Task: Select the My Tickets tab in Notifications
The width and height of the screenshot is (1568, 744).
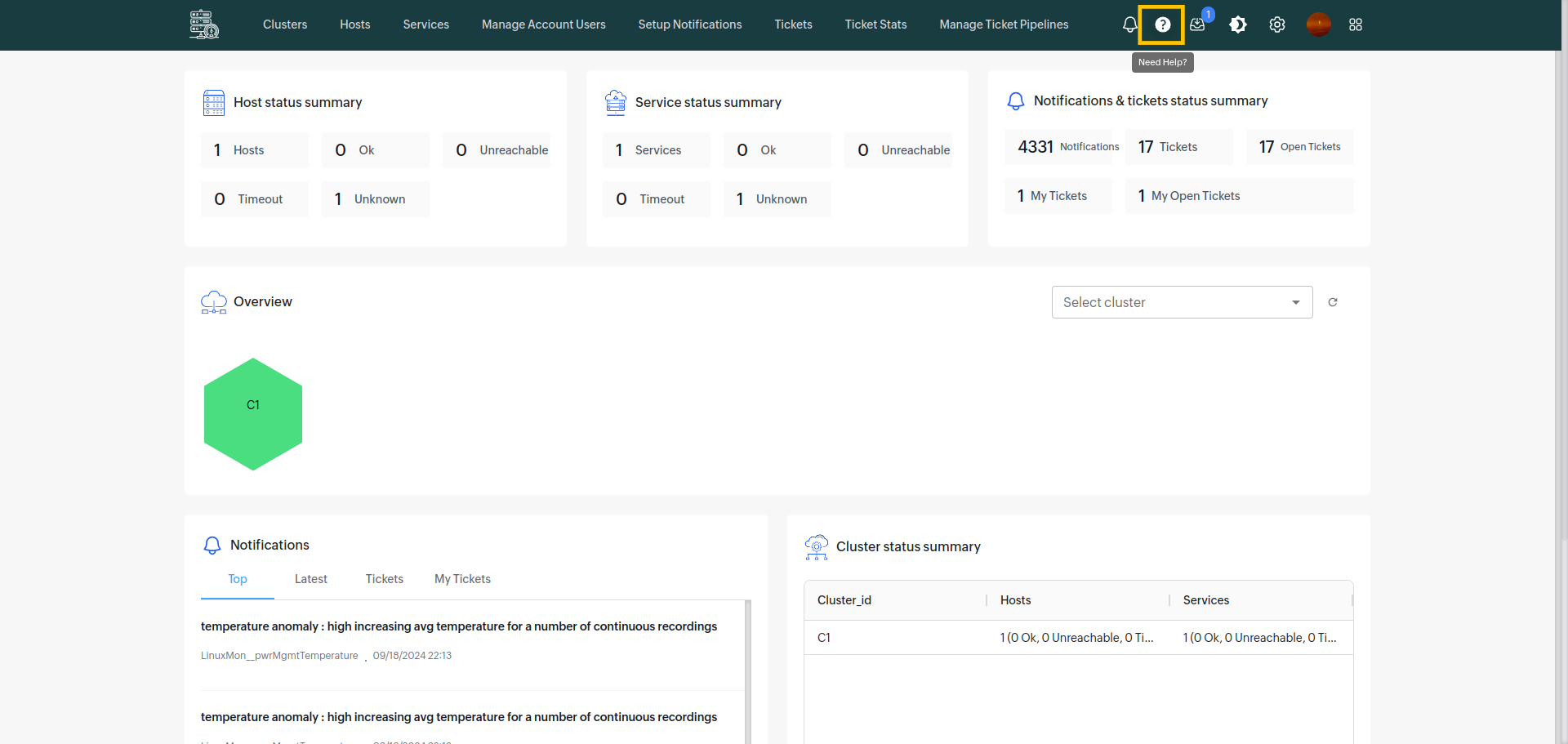Action: tap(462, 579)
